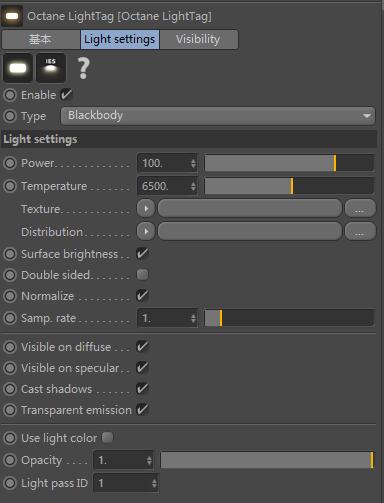Open help via the question mark icon
Screen dimensions: 384x503
point(83,68)
